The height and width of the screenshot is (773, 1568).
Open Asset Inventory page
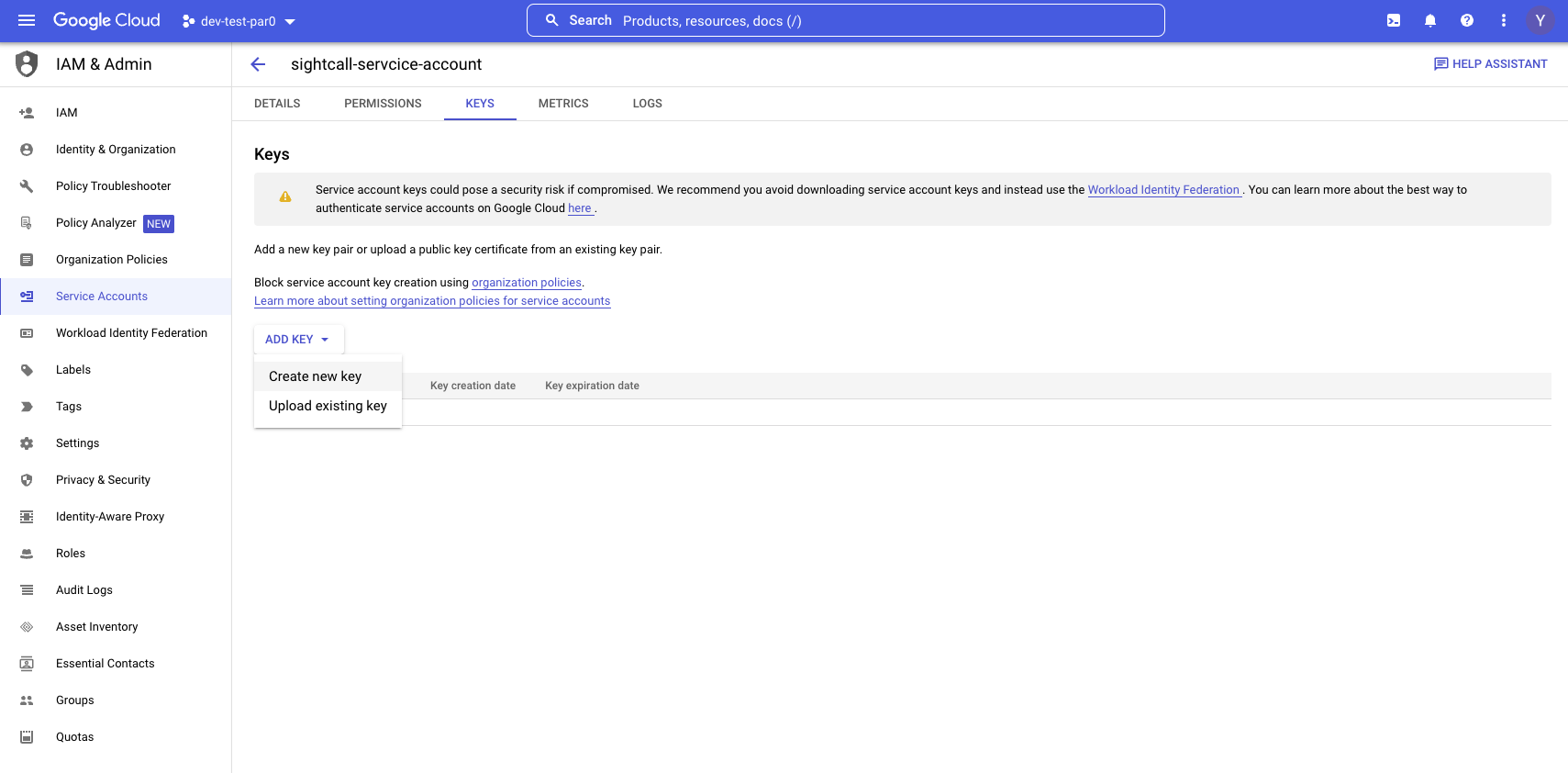click(x=116, y=627)
